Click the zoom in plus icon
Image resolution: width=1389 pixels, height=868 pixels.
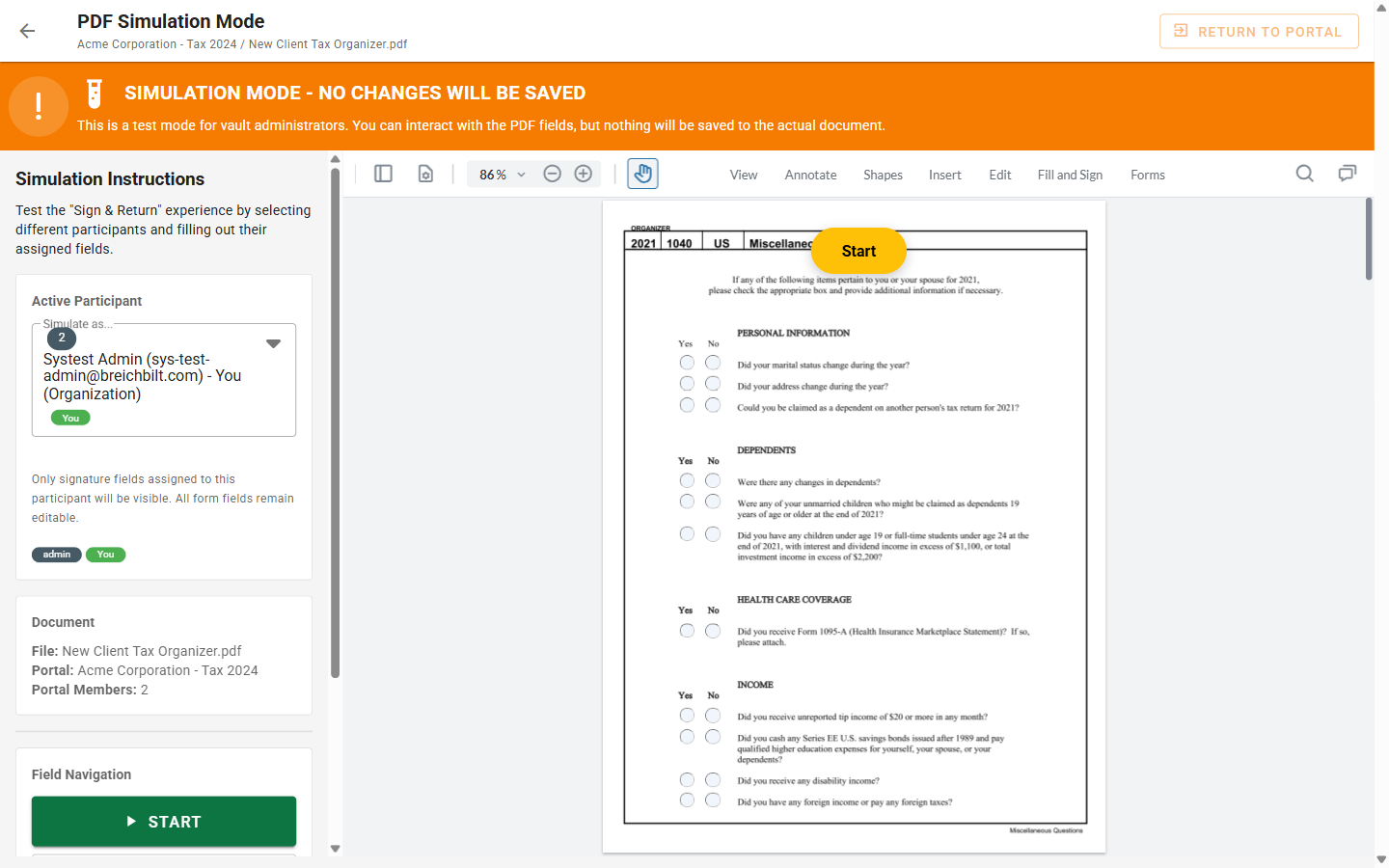(584, 174)
